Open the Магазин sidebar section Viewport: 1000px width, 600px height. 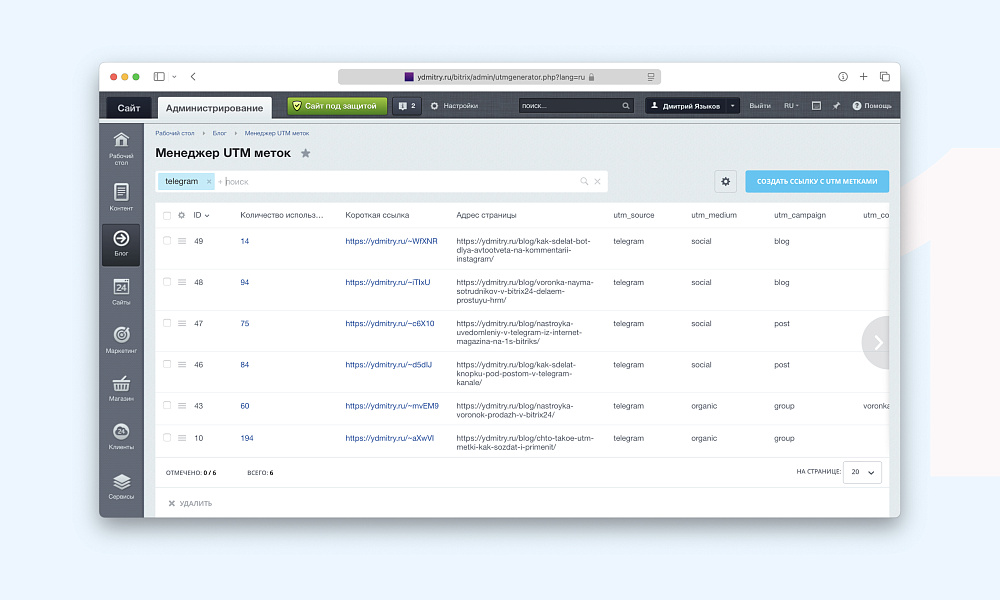[121, 388]
